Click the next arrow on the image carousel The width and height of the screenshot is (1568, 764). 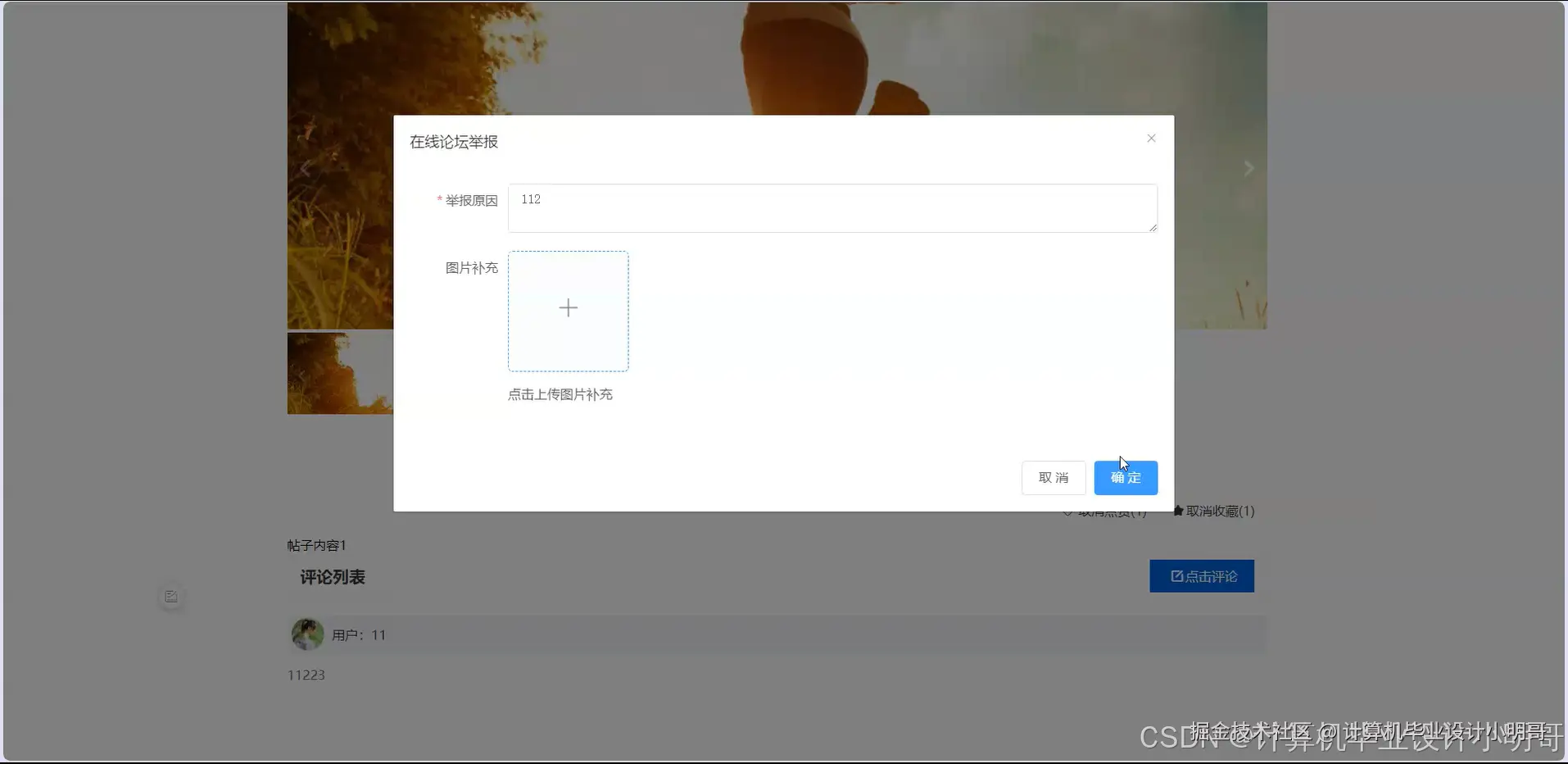[1248, 168]
